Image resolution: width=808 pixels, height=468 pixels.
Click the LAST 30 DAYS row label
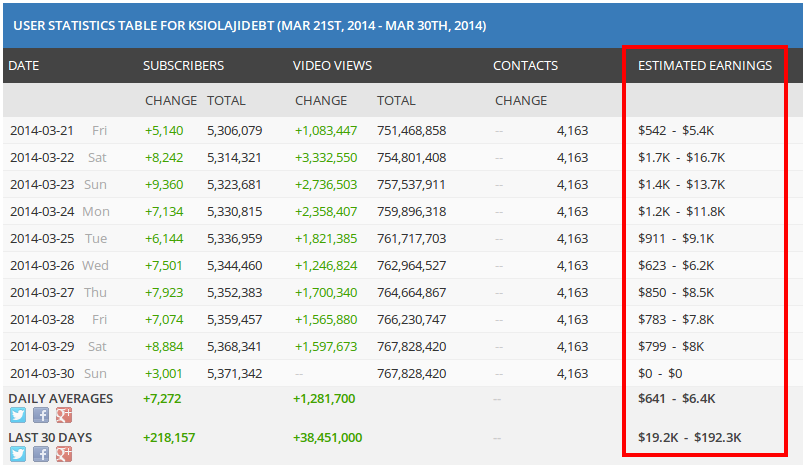click(52, 438)
